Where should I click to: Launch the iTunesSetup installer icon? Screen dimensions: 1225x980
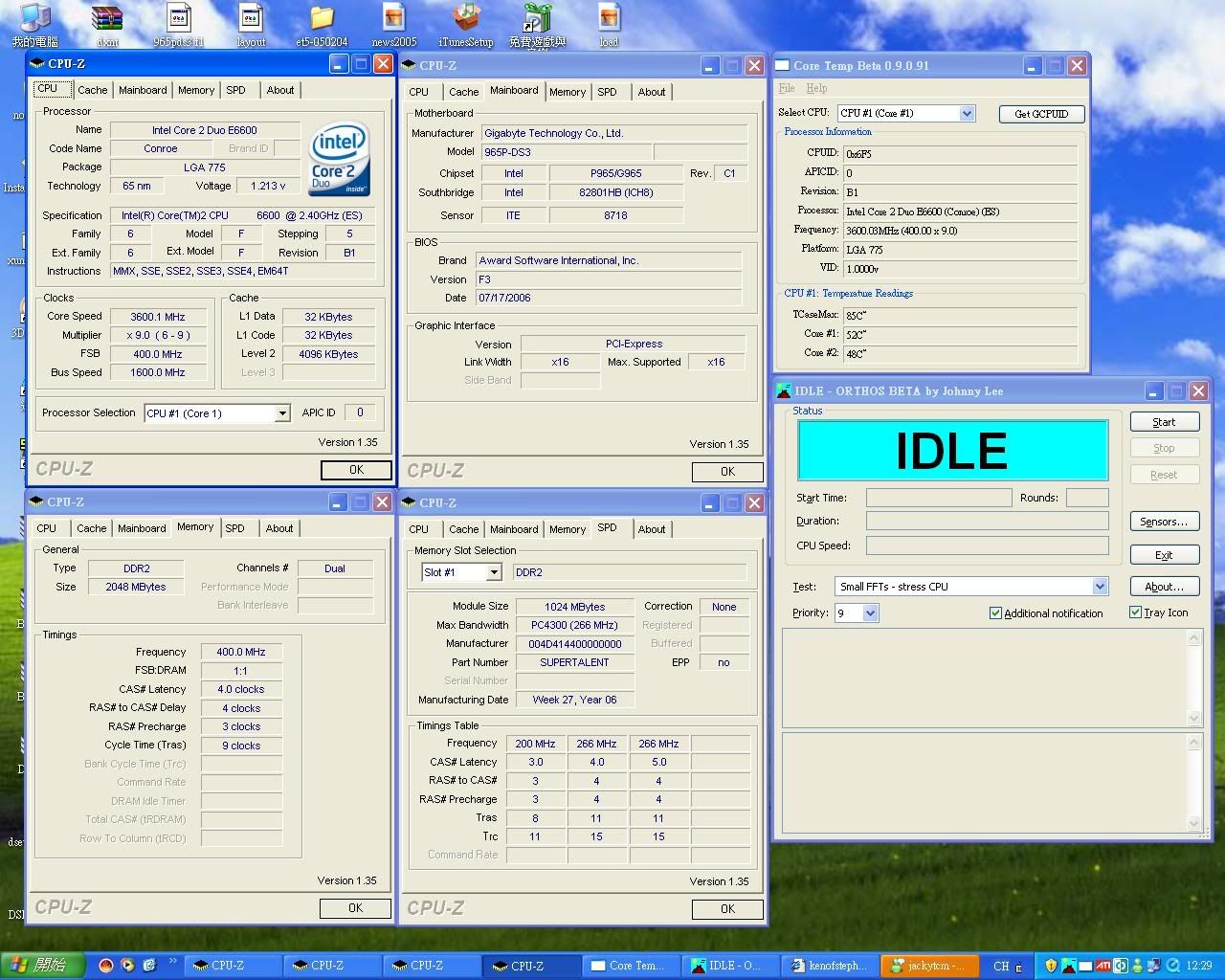[465, 21]
